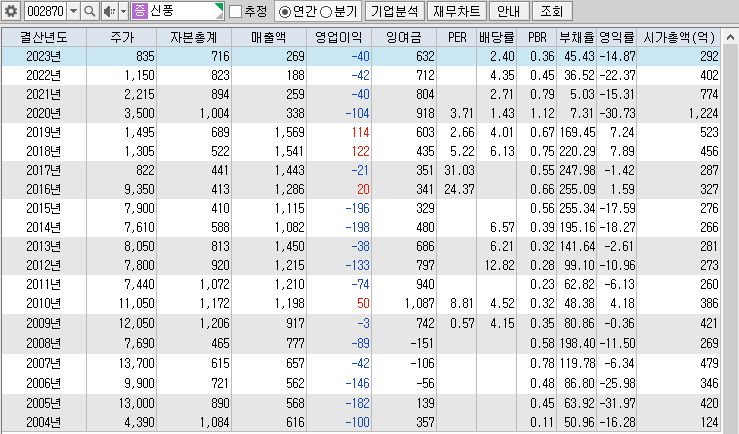The image size is (739, 434).
Task: Click stock price 13,700 in 2007년 row
Action: pyautogui.click(x=136, y=363)
